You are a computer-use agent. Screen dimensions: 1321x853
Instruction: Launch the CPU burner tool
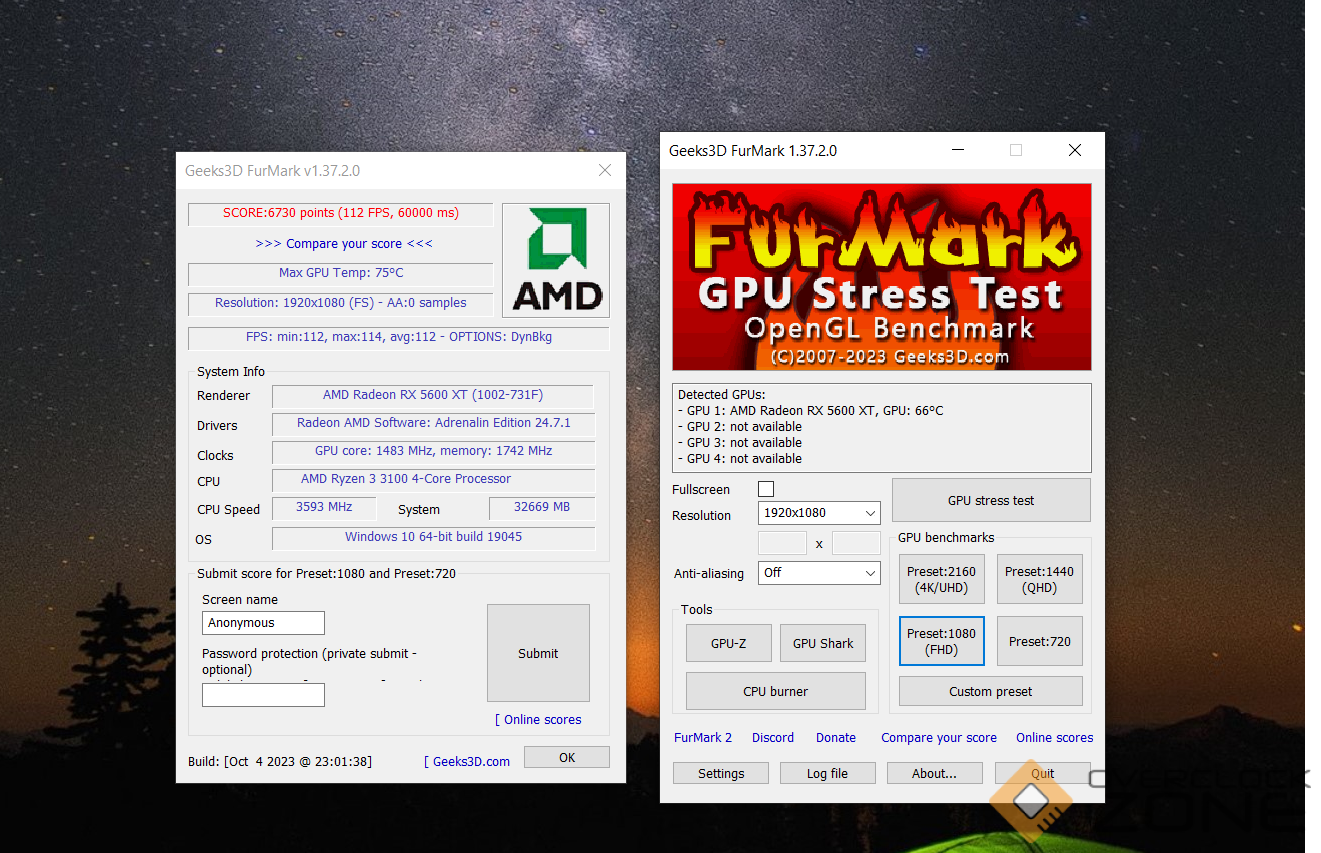click(x=776, y=691)
